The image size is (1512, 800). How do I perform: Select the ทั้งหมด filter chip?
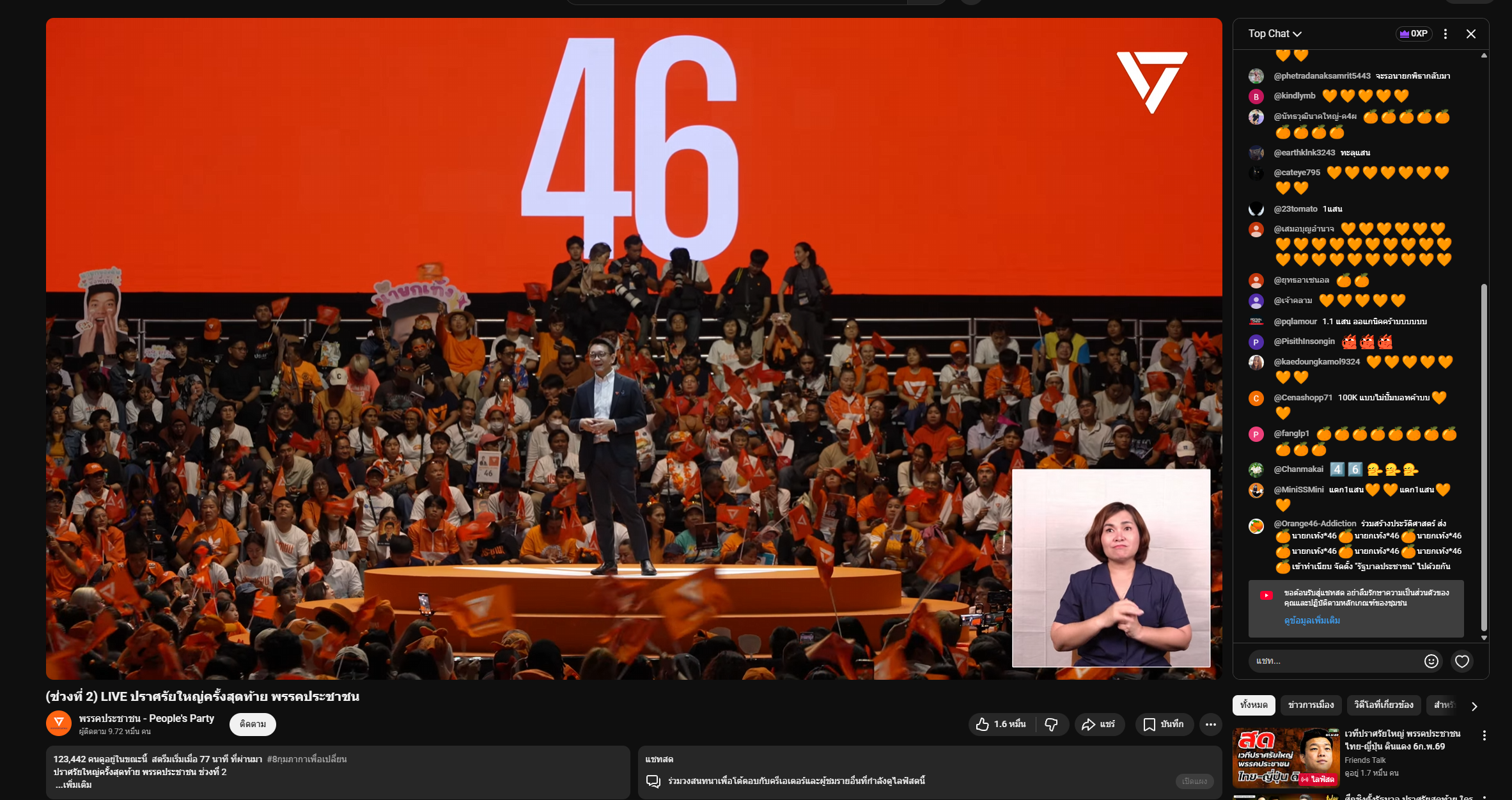click(x=1253, y=705)
